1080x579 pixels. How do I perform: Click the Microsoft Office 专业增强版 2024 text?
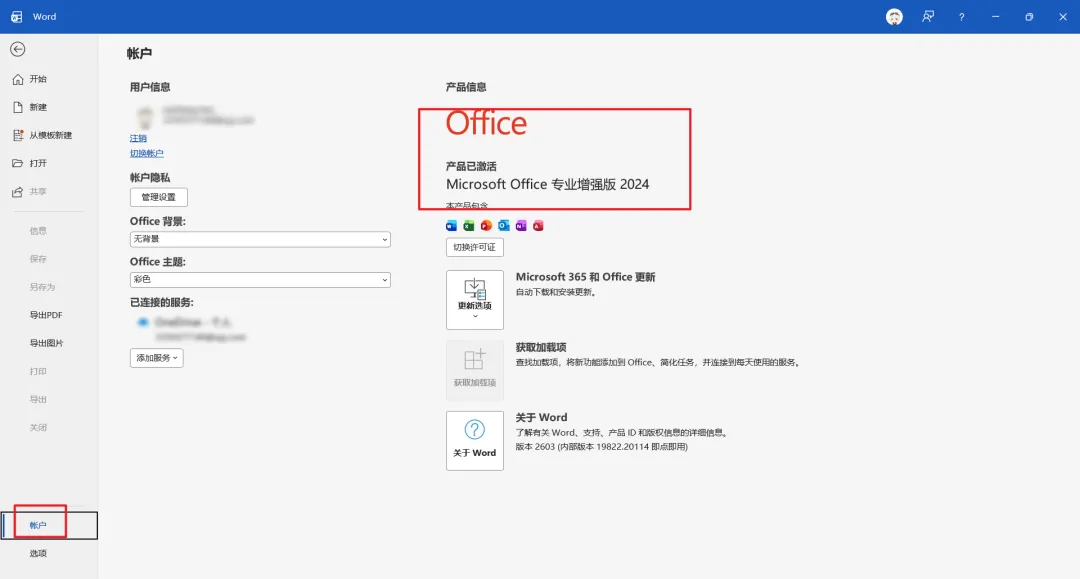point(548,185)
